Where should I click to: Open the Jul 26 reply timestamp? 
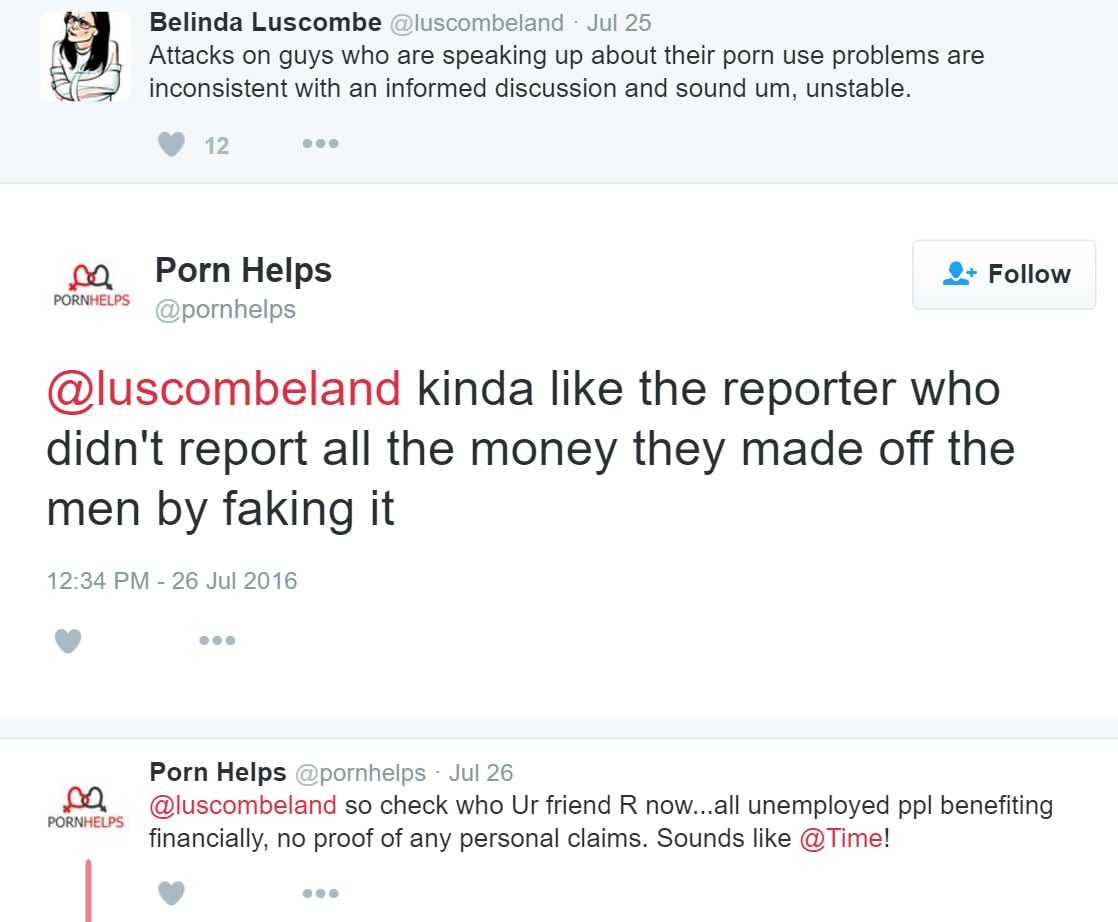[481, 773]
